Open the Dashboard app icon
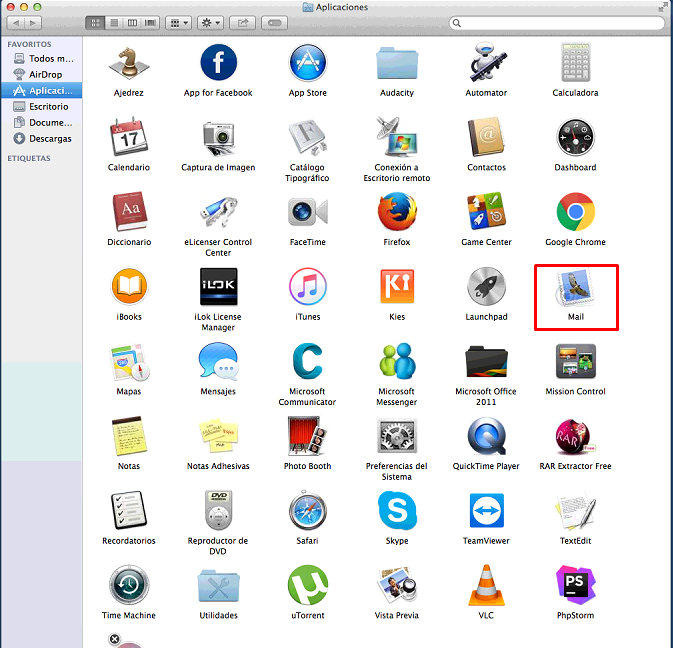The image size is (673, 648). pyautogui.click(x=576, y=137)
